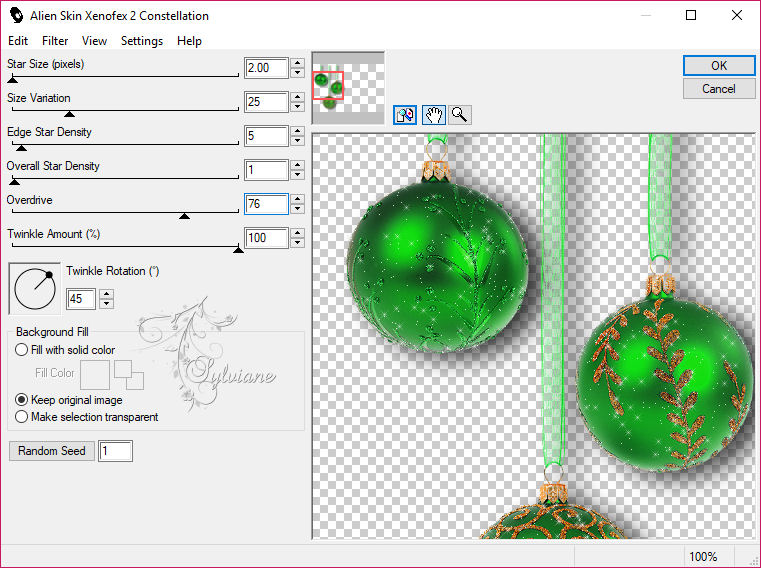Maximize the Constellation dialog window
This screenshot has height=568, width=761.
(691, 16)
